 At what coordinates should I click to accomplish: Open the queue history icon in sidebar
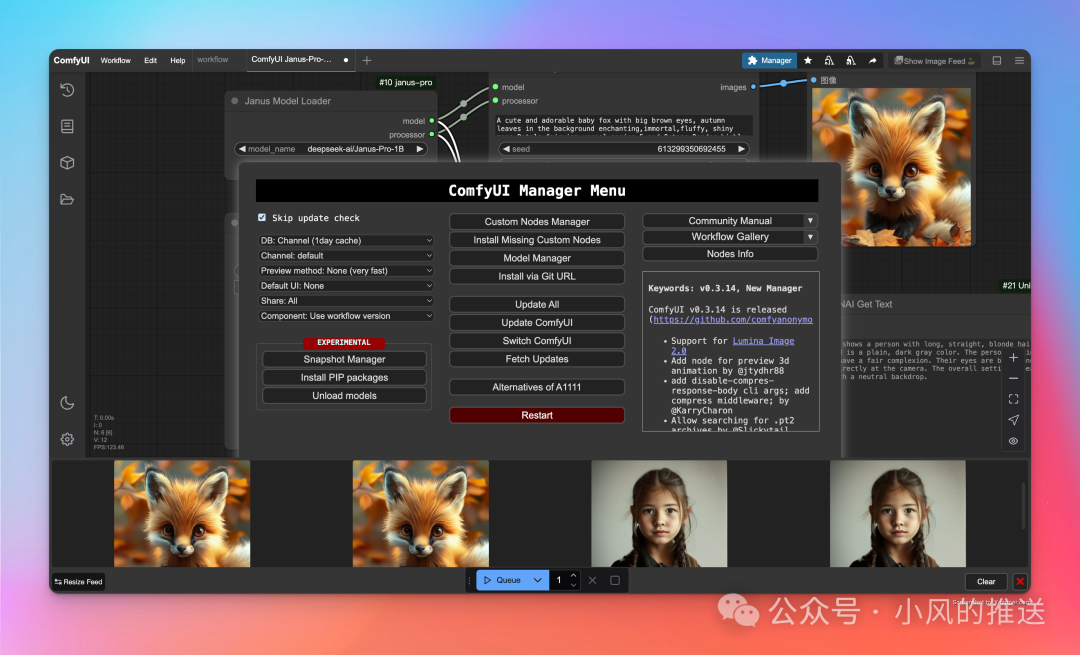point(67,90)
